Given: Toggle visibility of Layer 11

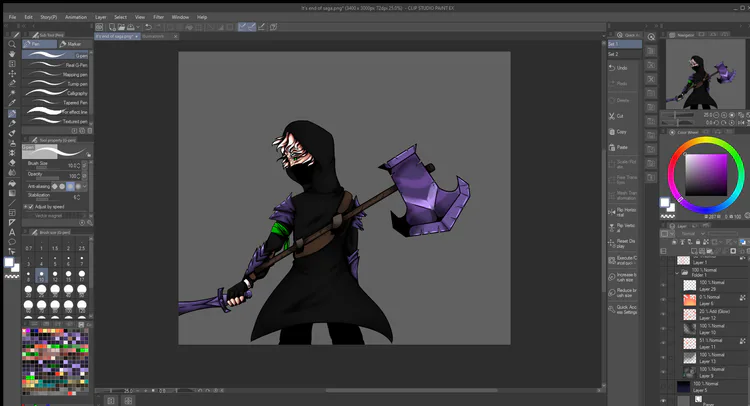Looking at the screenshot, I should [x=663, y=343].
